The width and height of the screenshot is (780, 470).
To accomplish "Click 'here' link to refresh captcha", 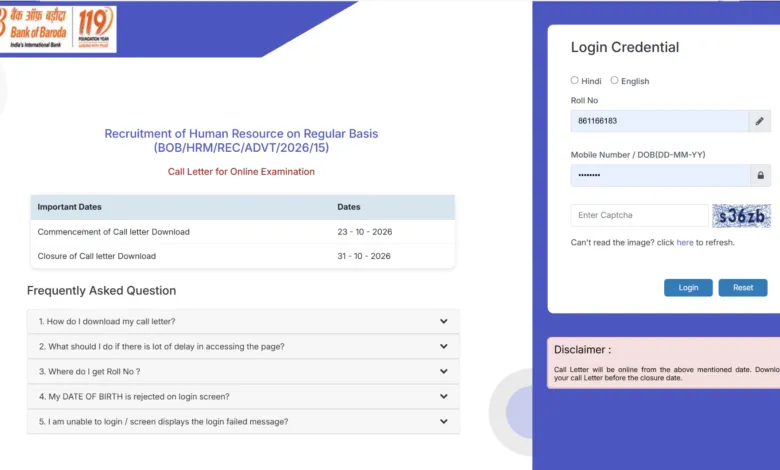I will pyautogui.click(x=684, y=243).
